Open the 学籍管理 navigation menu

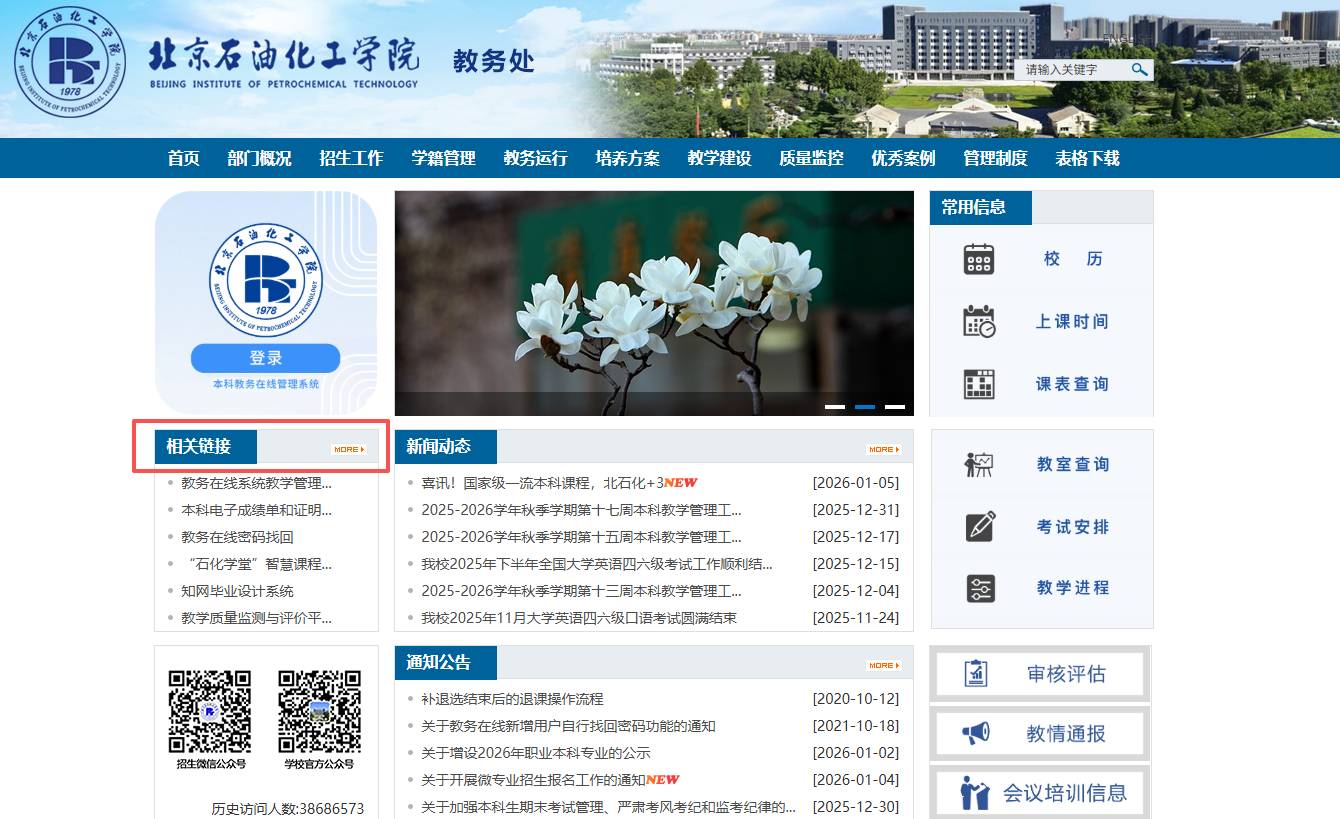[443, 158]
